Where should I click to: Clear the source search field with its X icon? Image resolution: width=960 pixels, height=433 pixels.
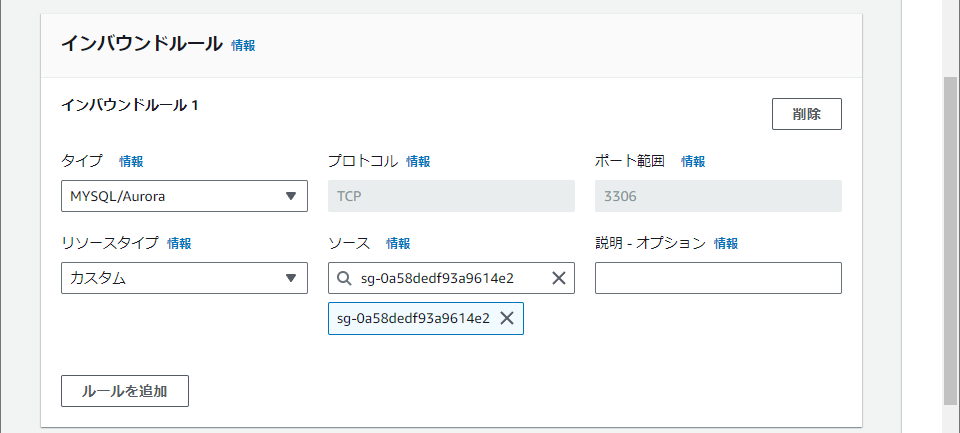click(558, 279)
